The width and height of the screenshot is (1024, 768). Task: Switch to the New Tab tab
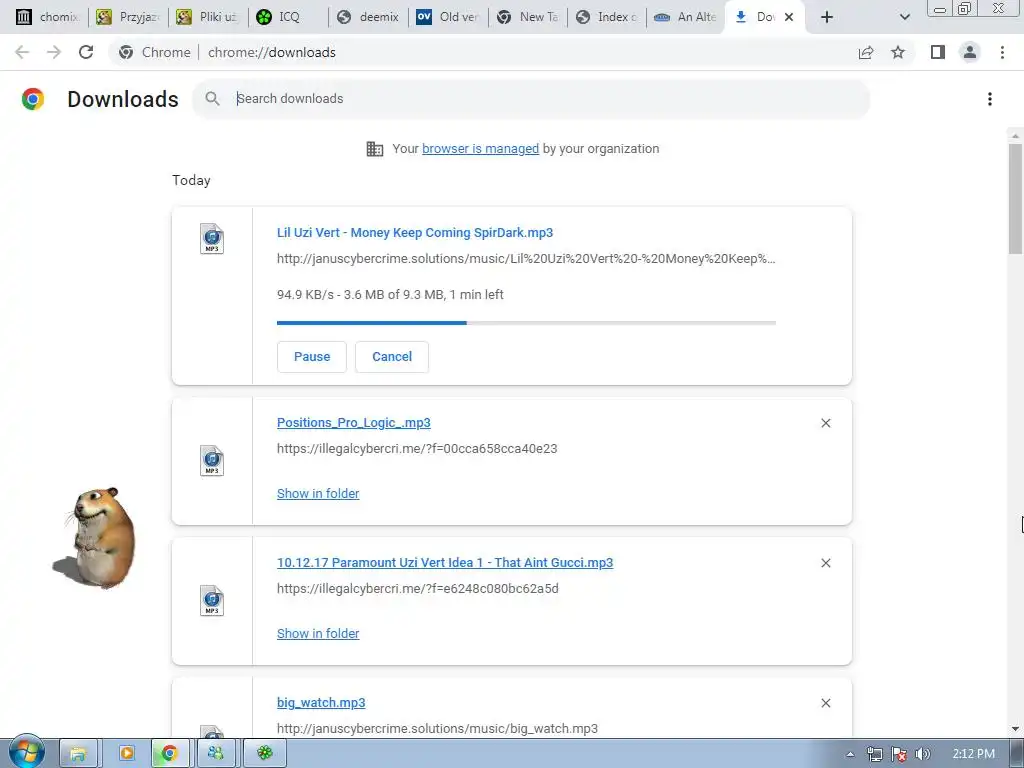(529, 17)
